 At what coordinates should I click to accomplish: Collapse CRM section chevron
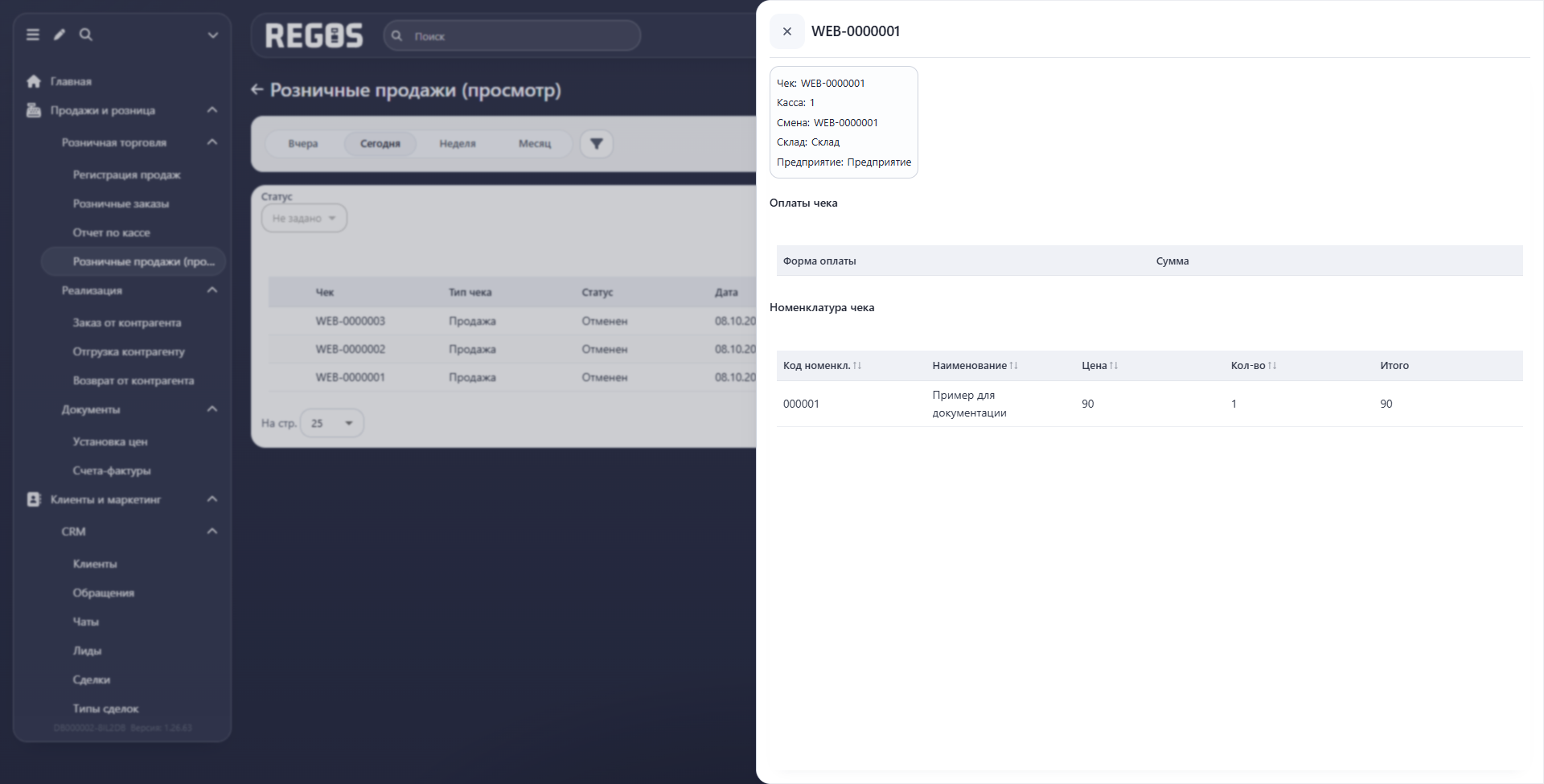(x=212, y=532)
